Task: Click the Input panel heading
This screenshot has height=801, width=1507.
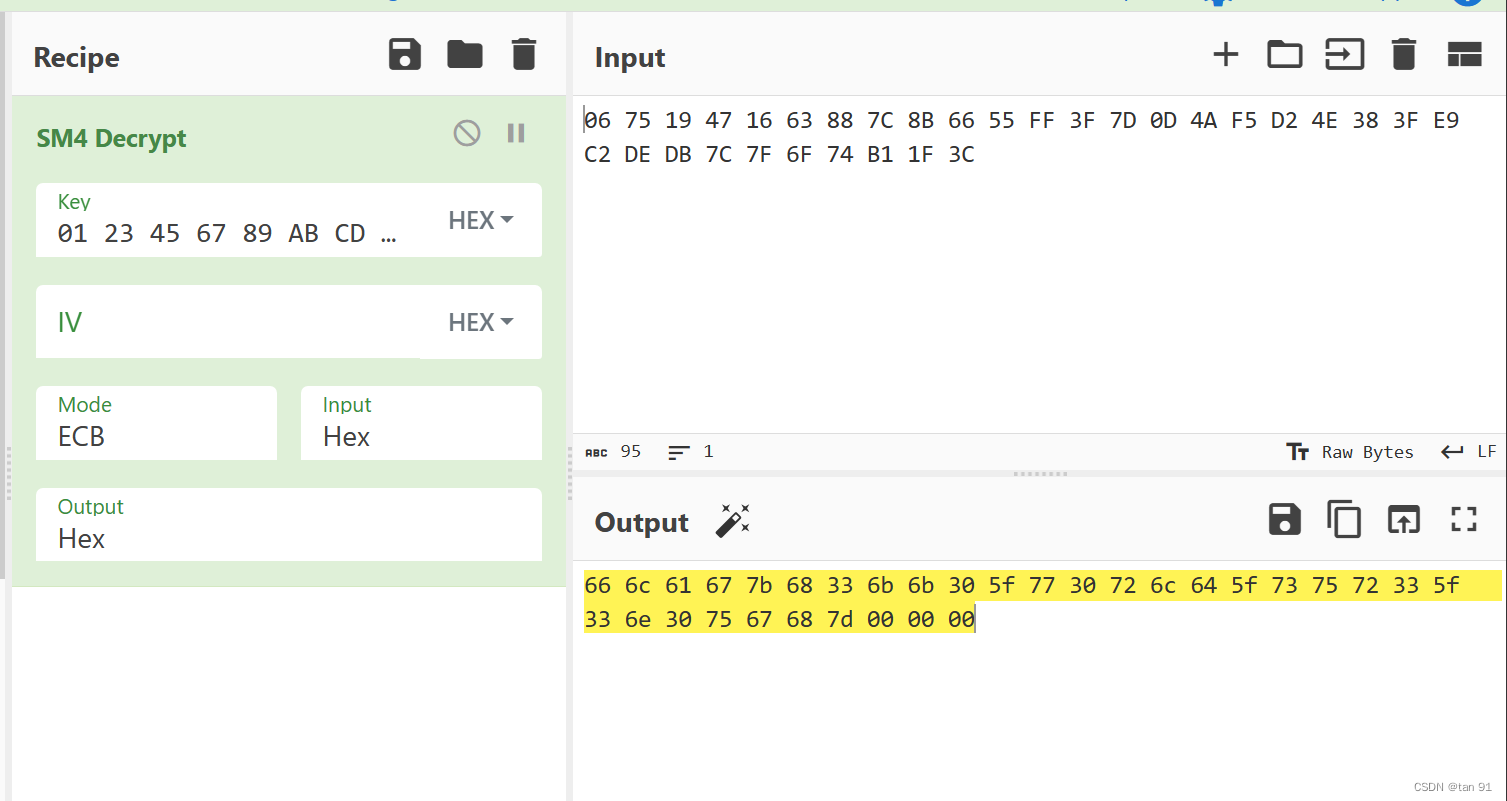Action: (630, 58)
